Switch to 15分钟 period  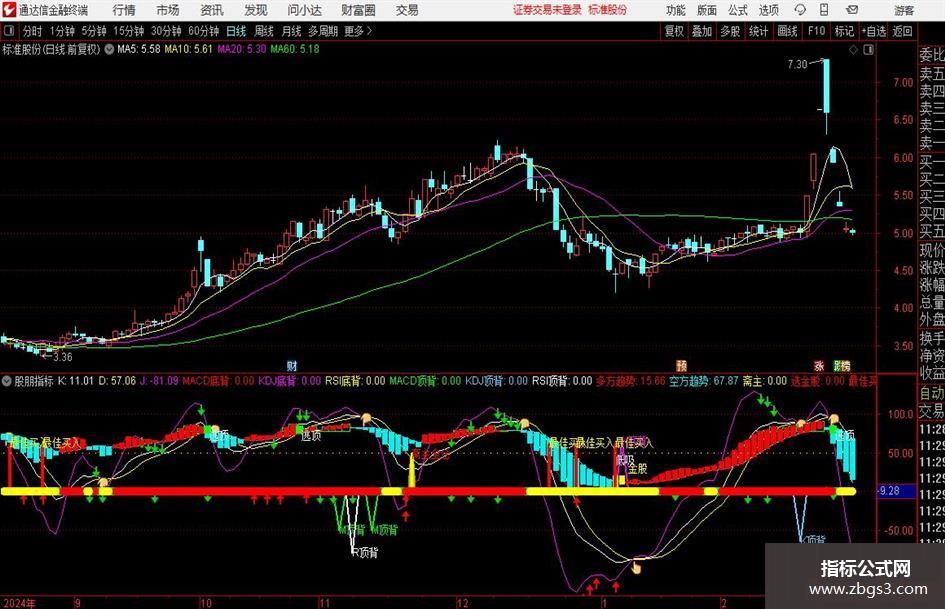point(128,31)
